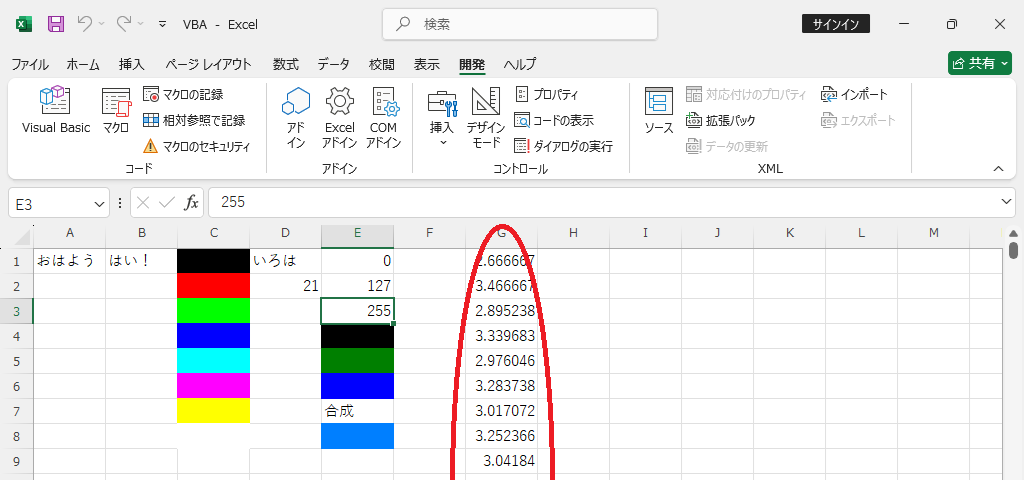Open the undo history dropdown

pyautogui.click(x=101, y=24)
